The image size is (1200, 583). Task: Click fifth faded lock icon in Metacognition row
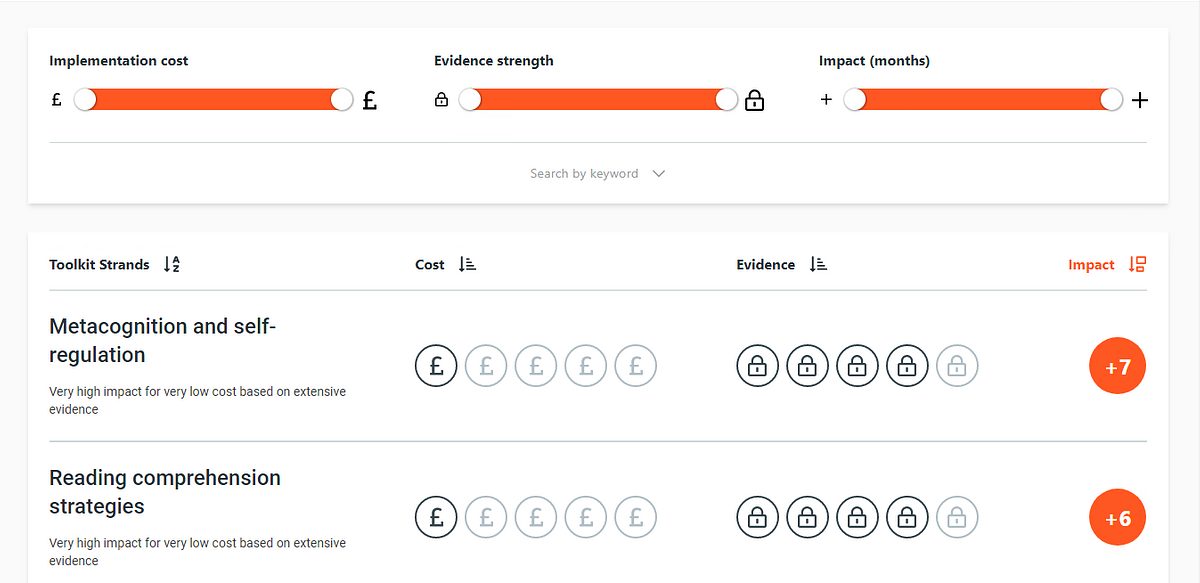pyautogui.click(x=957, y=366)
